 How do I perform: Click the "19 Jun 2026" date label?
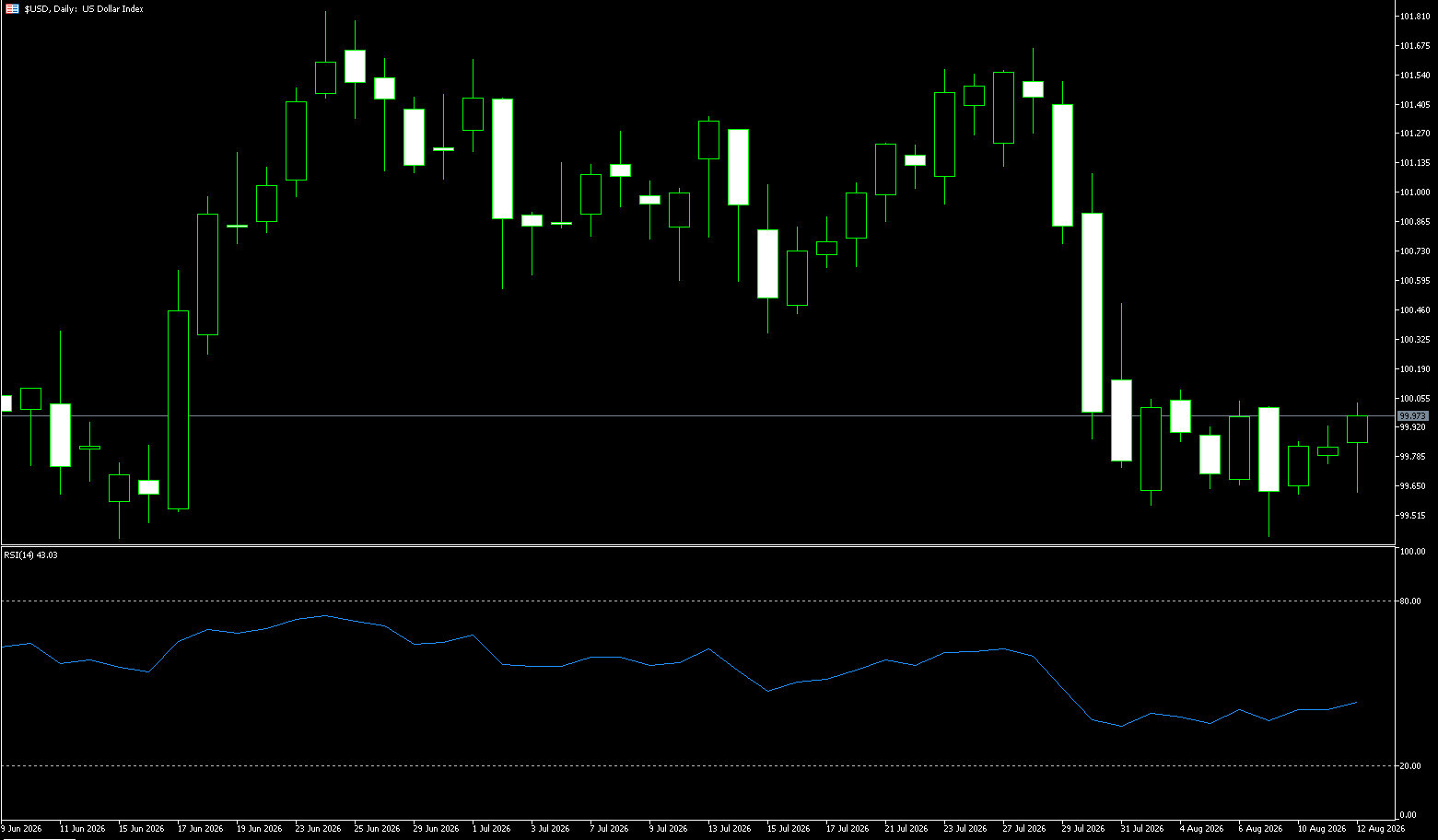[259, 829]
